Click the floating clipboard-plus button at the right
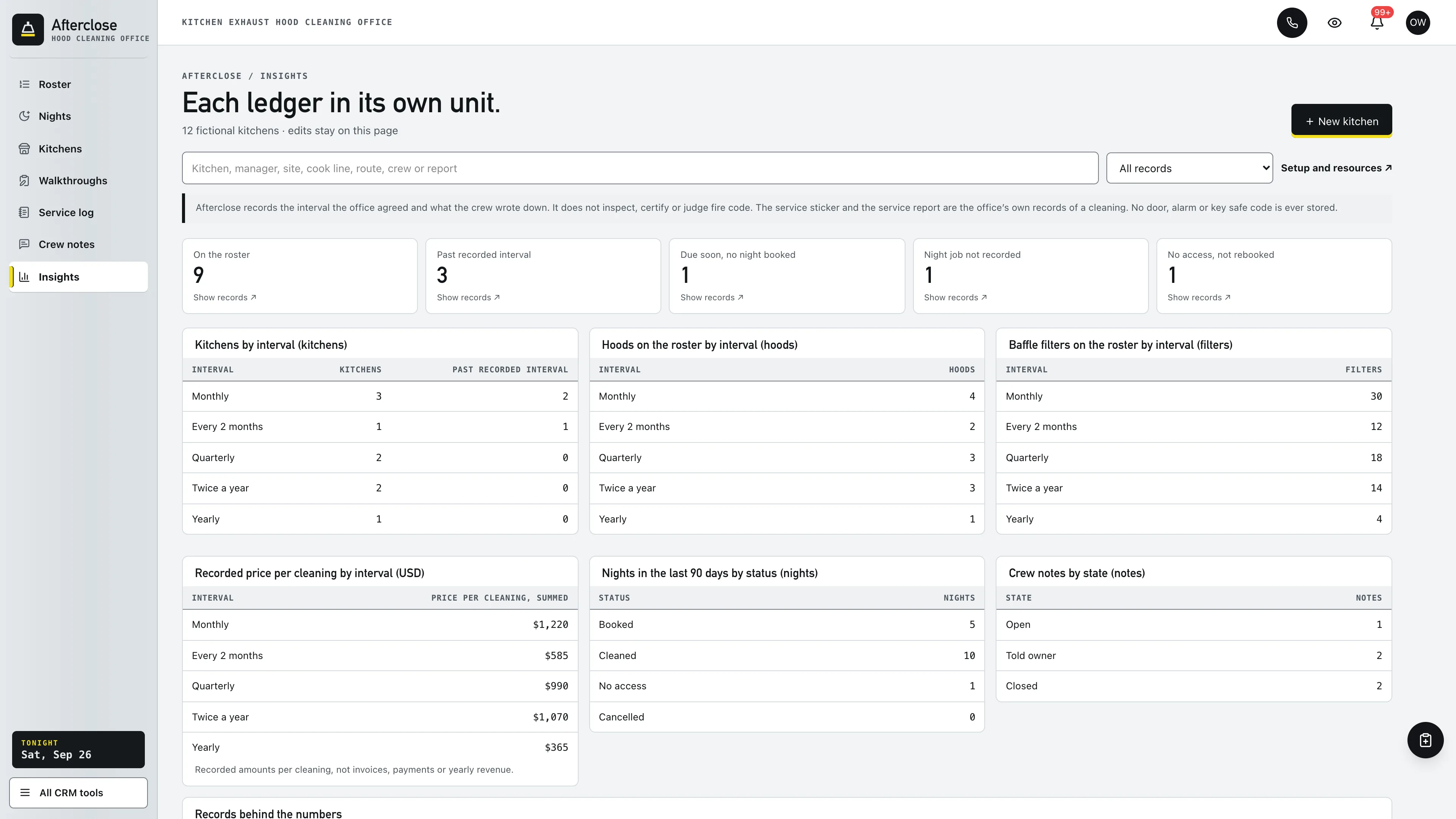The width and height of the screenshot is (1456, 819). (x=1425, y=740)
